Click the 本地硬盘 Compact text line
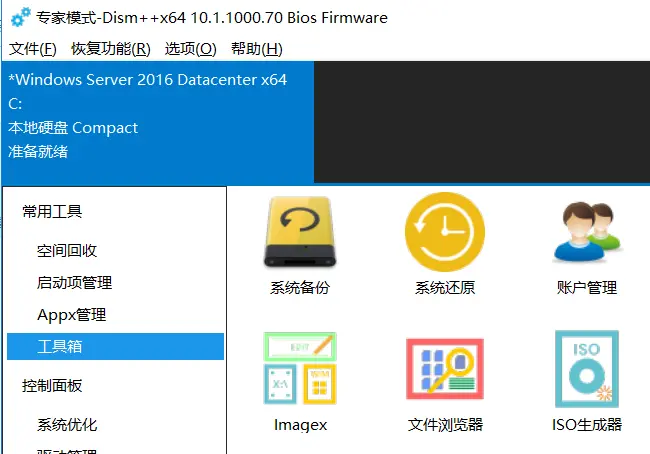Screen dimensions: 650x454 point(73,128)
